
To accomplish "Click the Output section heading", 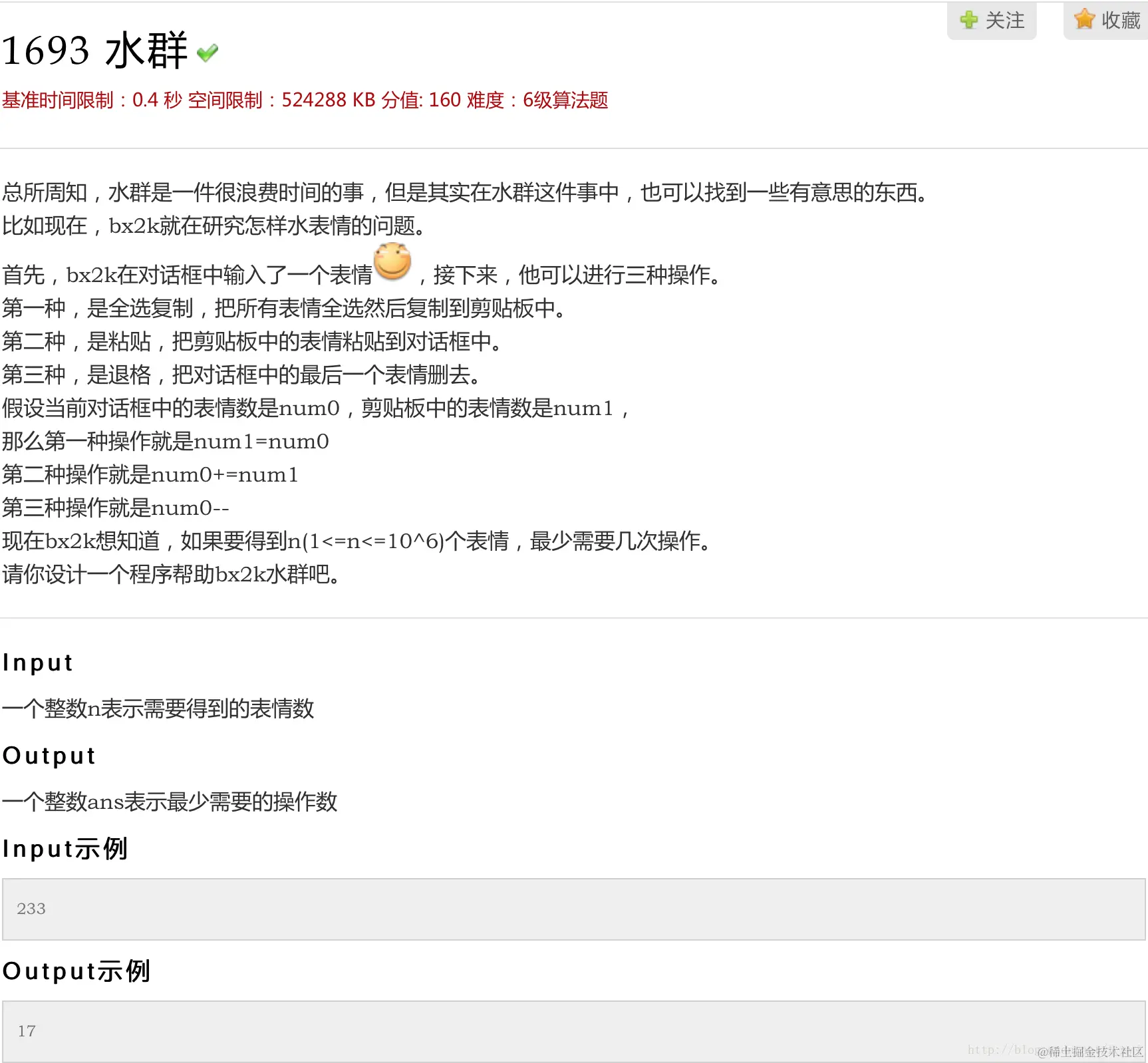I will click(49, 756).
